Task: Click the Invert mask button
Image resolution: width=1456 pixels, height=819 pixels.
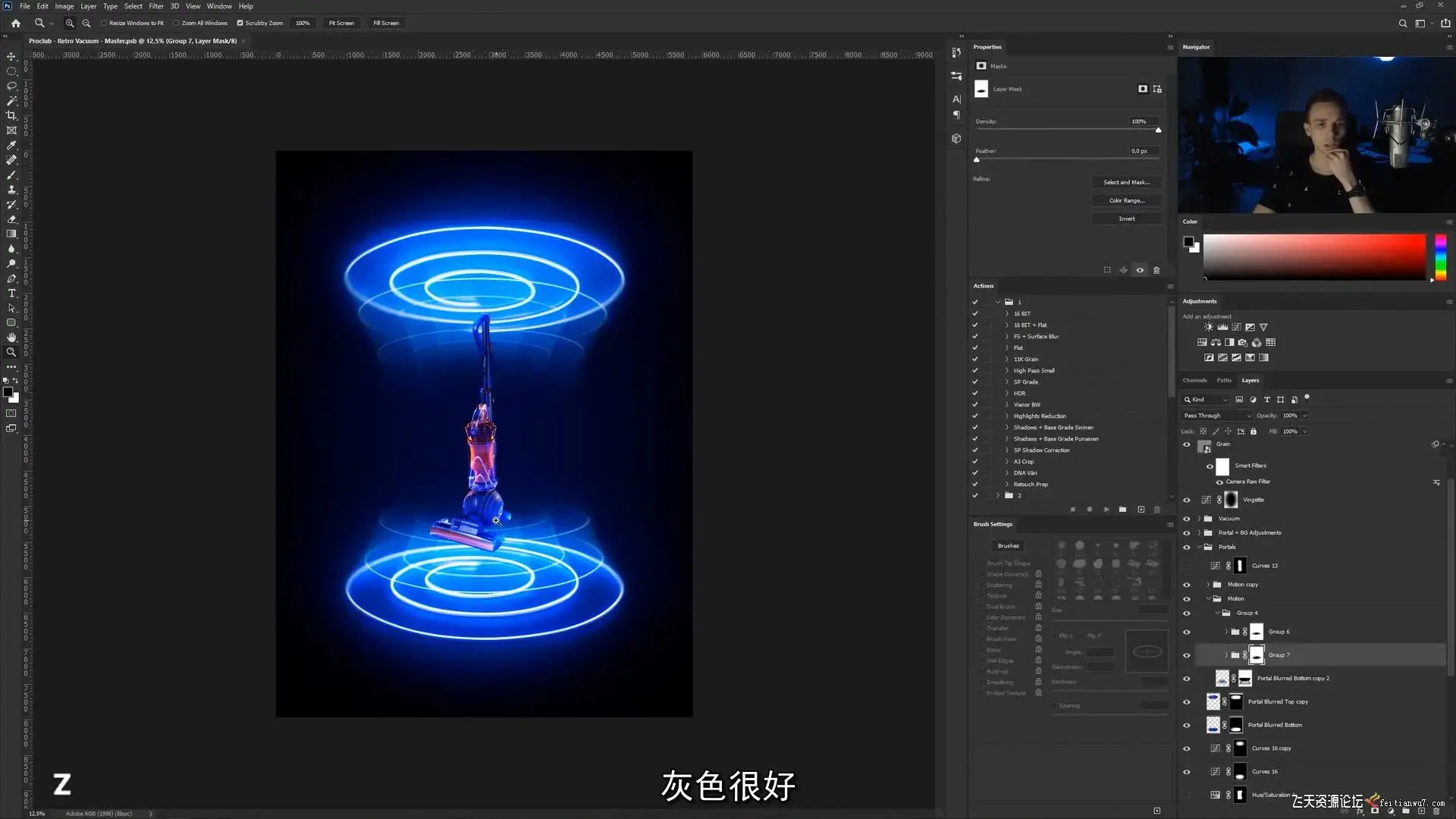Action: click(1126, 219)
